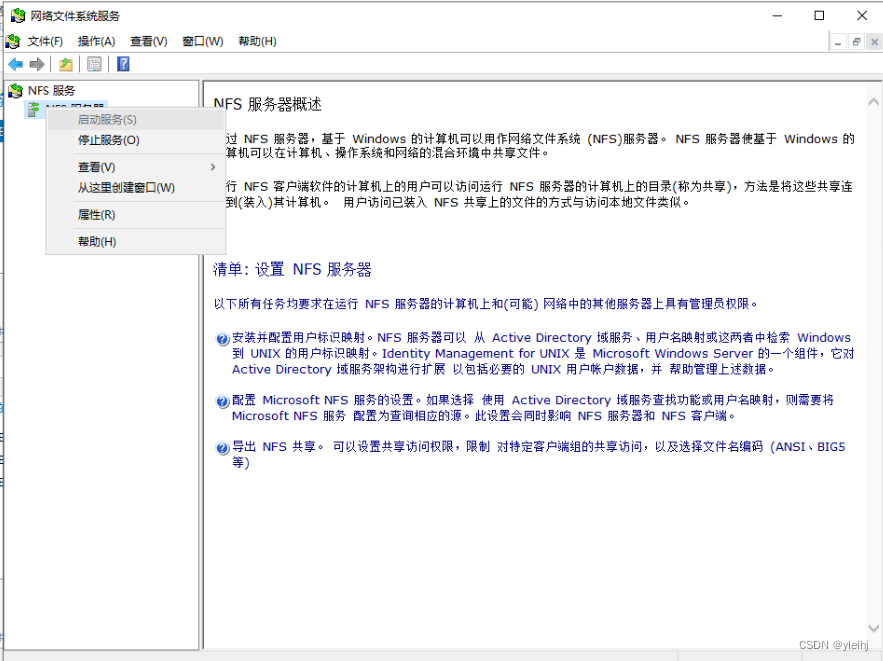Screen dimensions: 883x661
Task: Restore the inner MDI child window
Action: click(x=856, y=42)
